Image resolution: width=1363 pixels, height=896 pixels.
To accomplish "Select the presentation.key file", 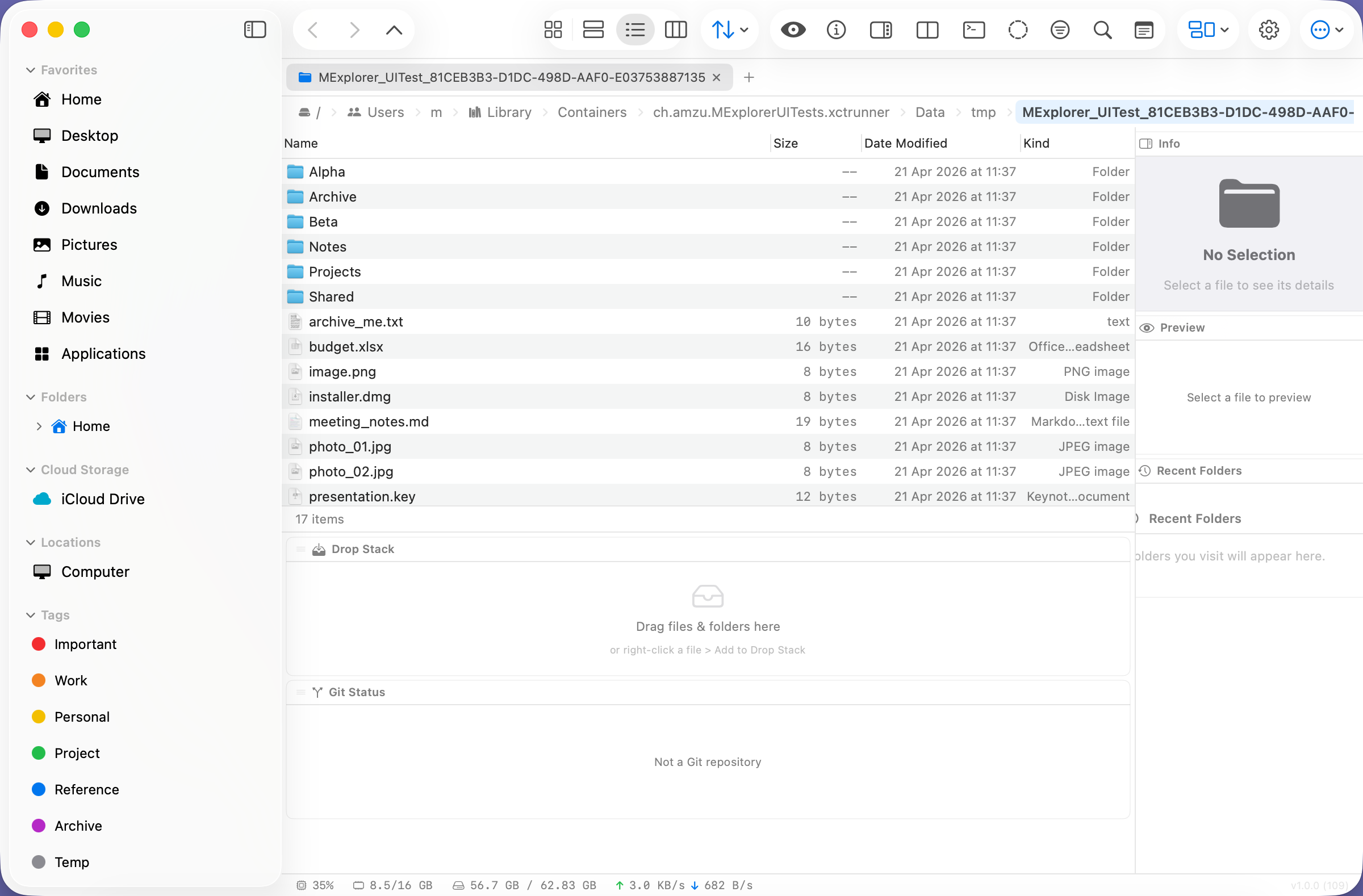I will click(708, 497).
